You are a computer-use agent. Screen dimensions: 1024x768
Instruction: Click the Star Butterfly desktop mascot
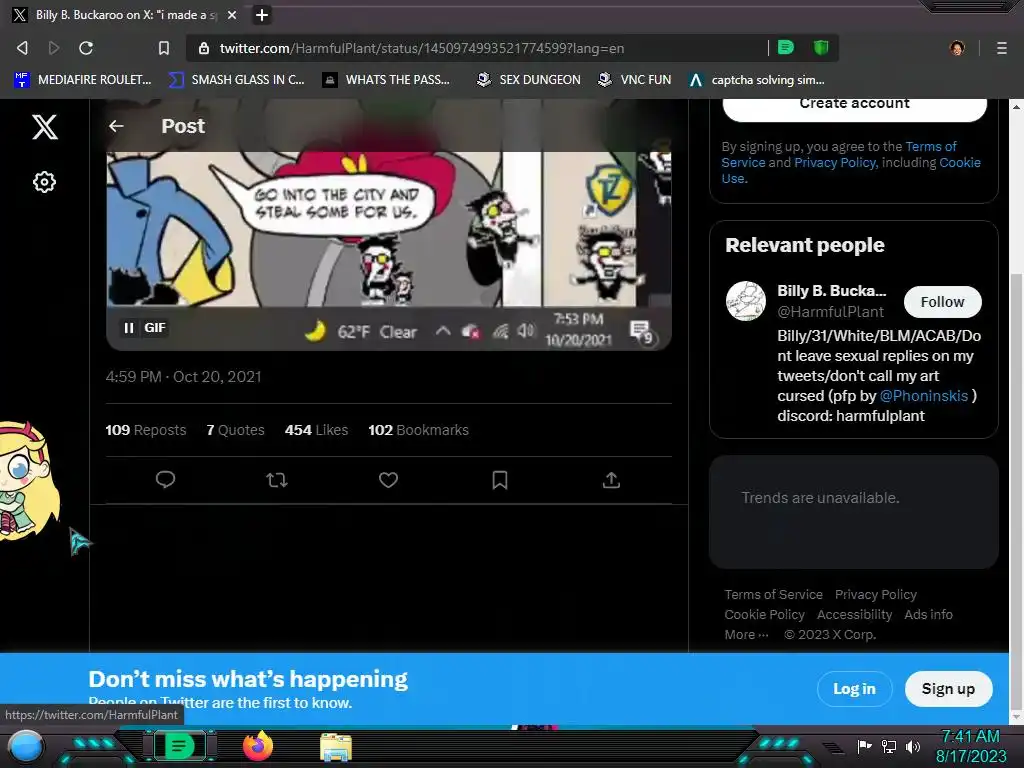coord(27,481)
